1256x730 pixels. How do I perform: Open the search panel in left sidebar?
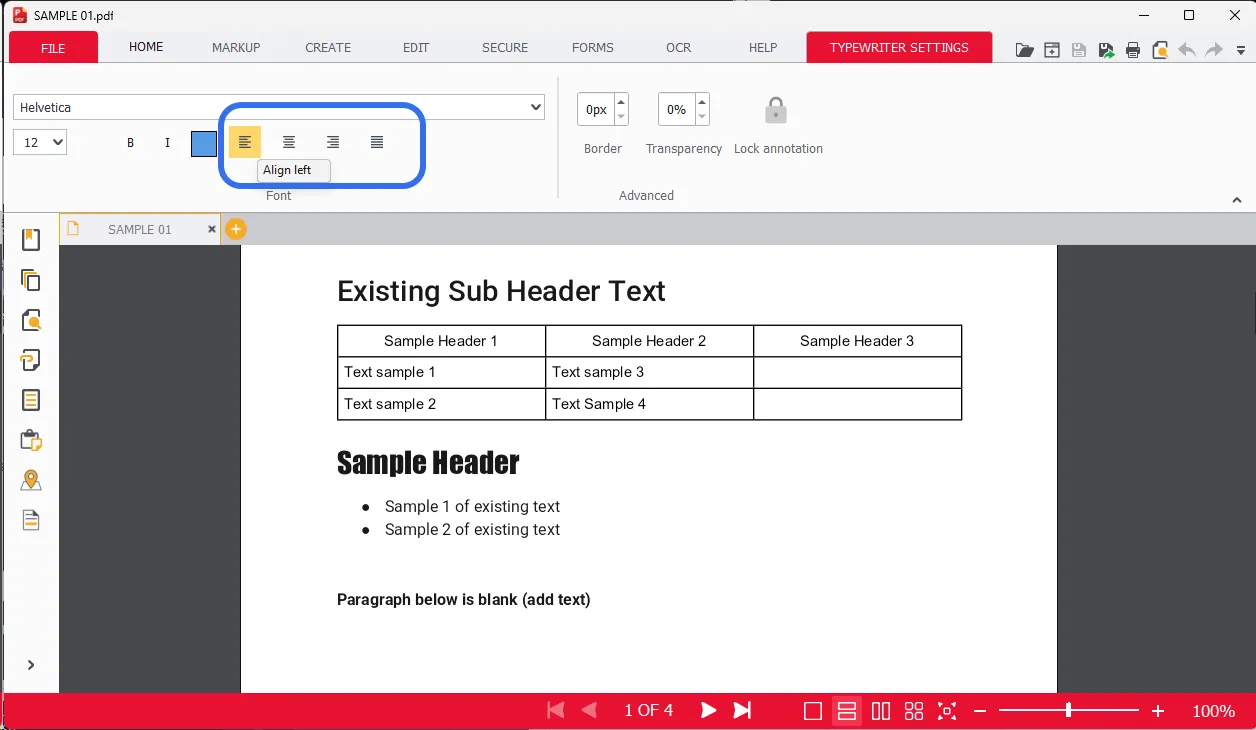pos(31,320)
